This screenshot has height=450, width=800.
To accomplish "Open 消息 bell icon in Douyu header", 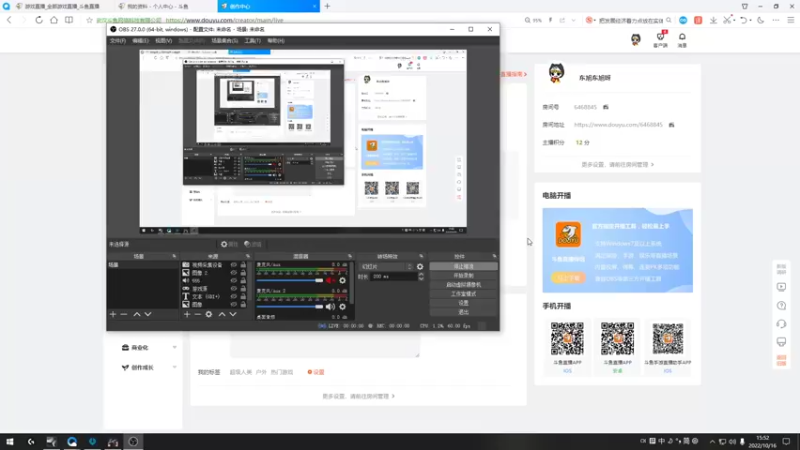I will click(x=682, y=39).
